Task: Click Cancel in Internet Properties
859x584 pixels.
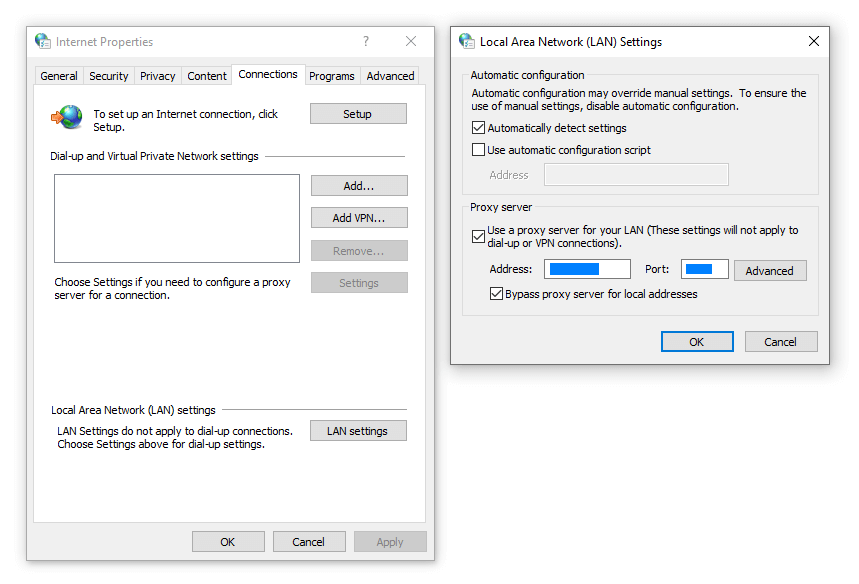Action: [309, 541]
